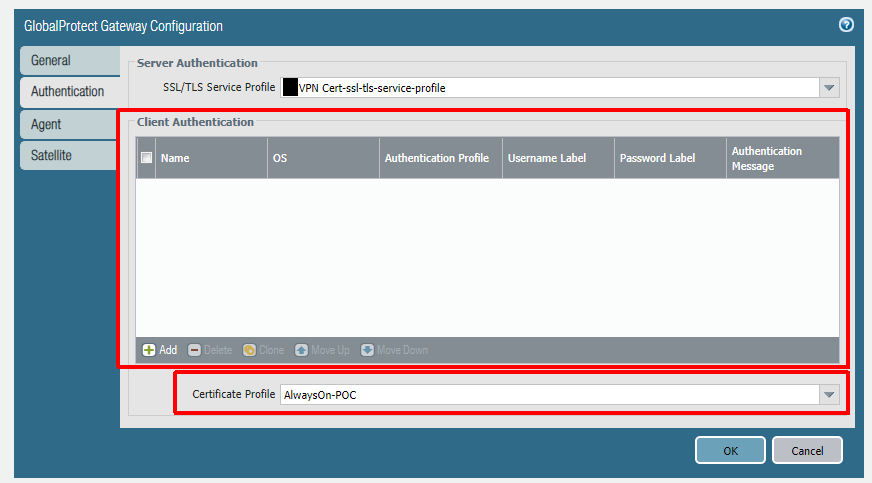The width and height of the screenshot is (872, 483).
Task: Switch to the General tab
Action: pos(70,61)
